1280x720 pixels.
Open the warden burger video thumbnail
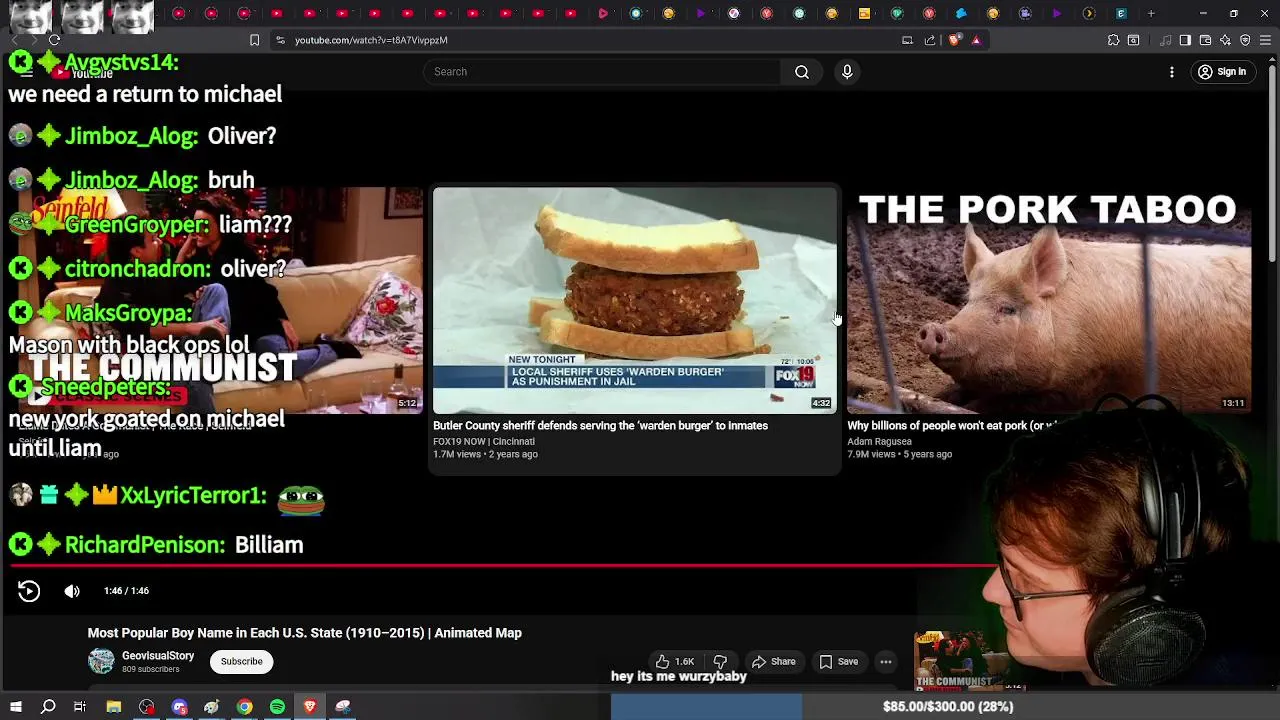[634, 300]
